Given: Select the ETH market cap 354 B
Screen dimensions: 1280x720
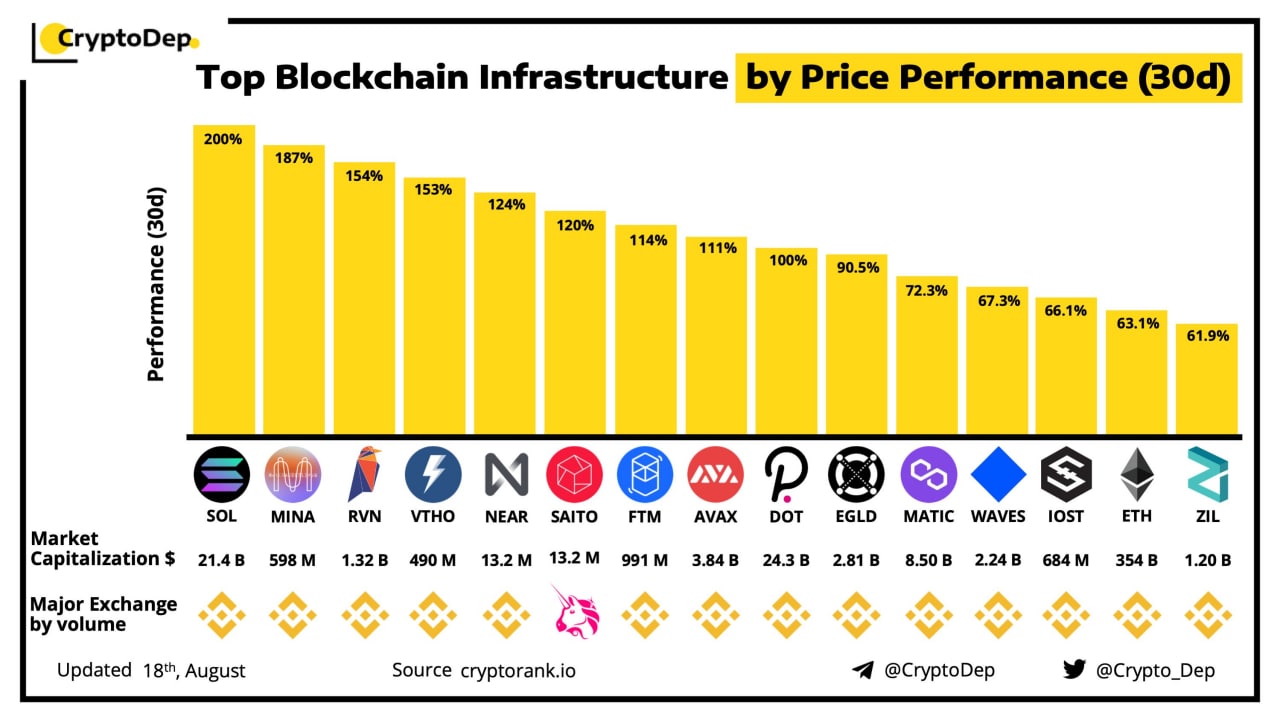Looking at the screenshot, I should (x=1136, y=561).
